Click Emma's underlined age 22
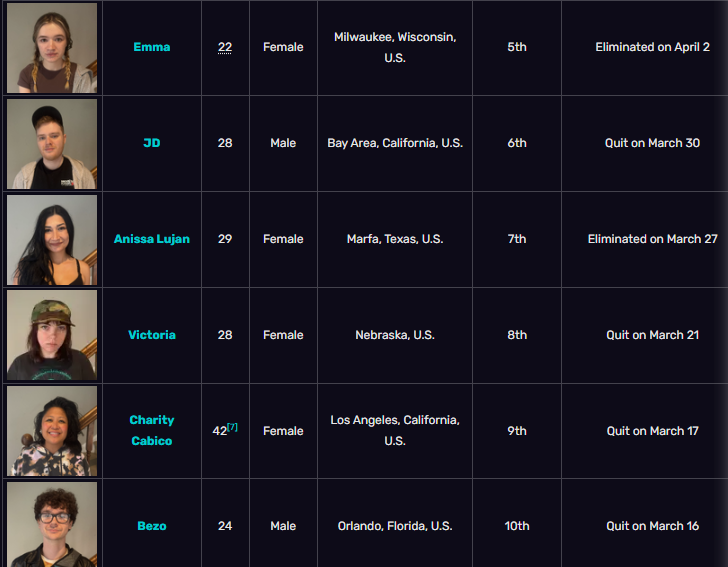This screenshot has height=567, width=728. click(x=225, y=47)
